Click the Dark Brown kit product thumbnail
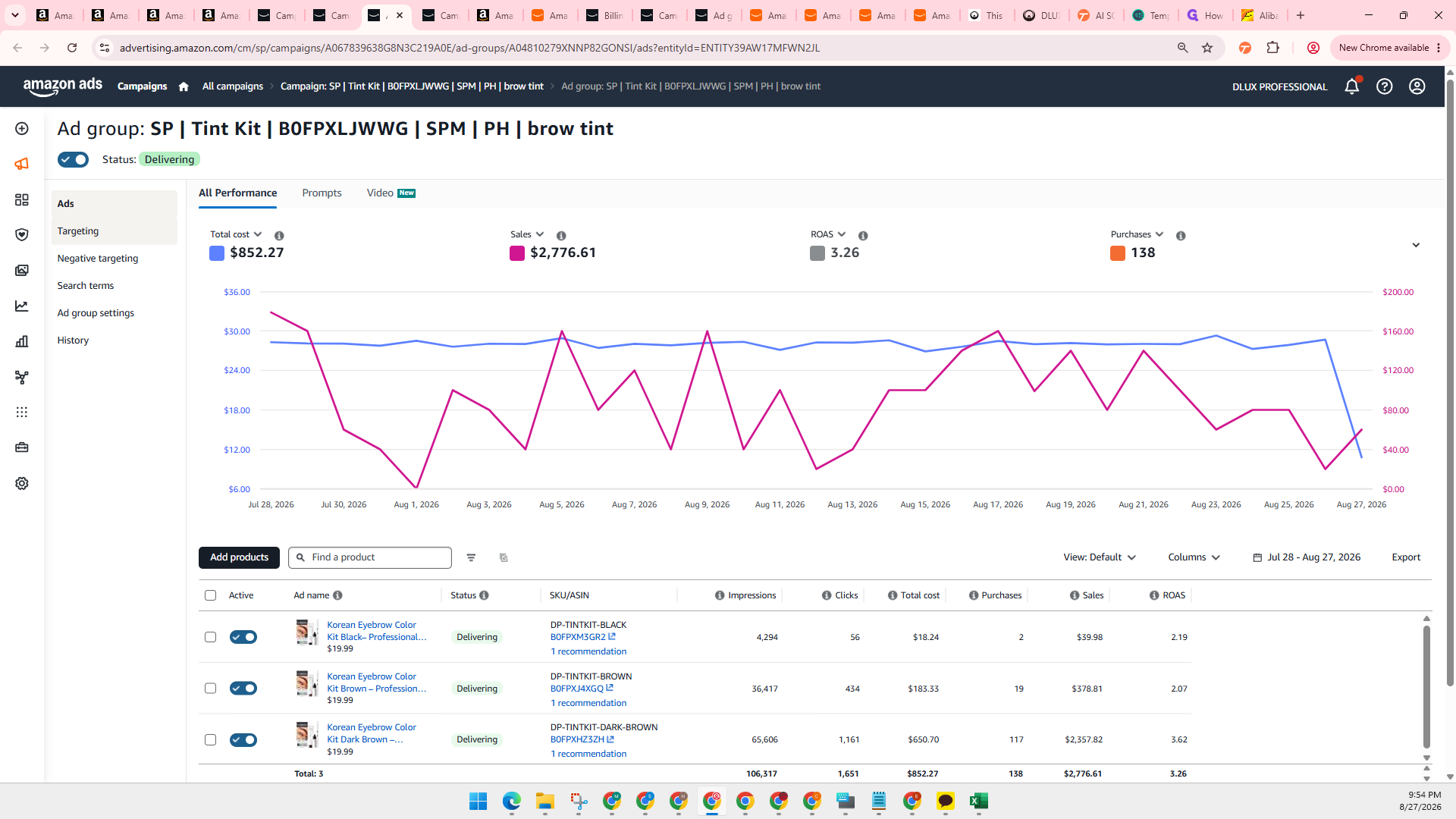 (x=307, y=735)
